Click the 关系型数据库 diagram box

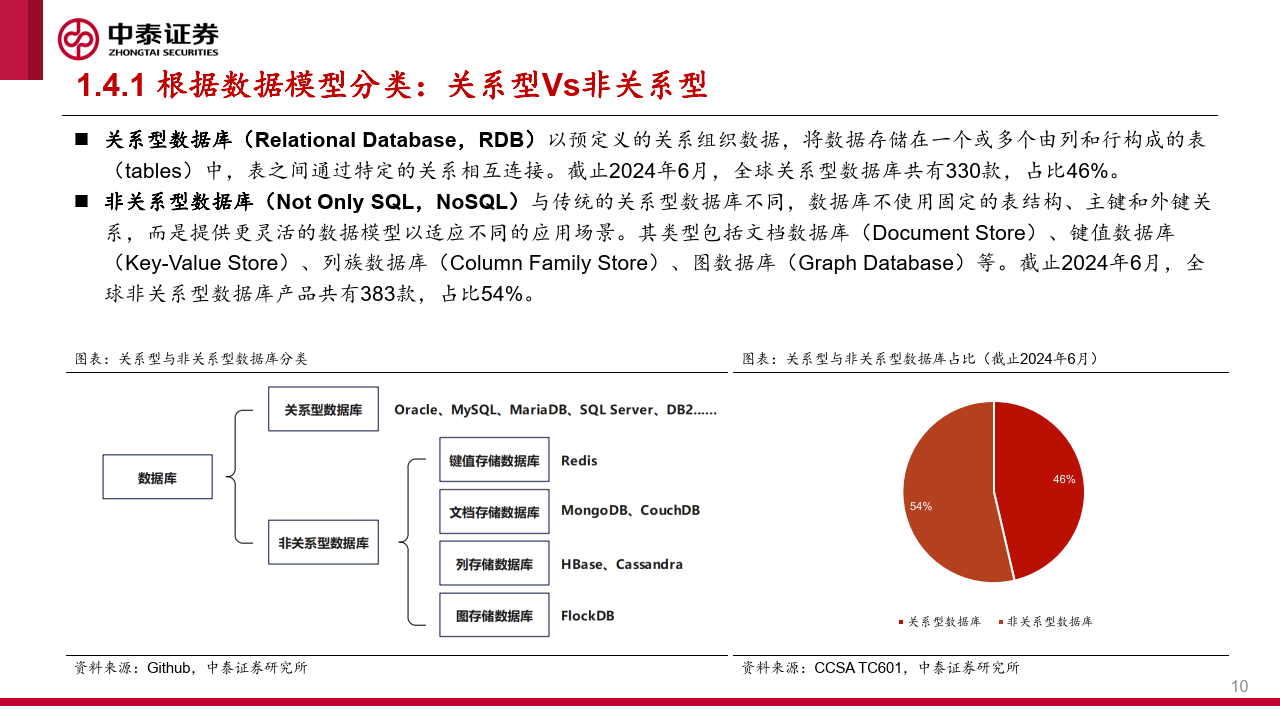point(323,409)
